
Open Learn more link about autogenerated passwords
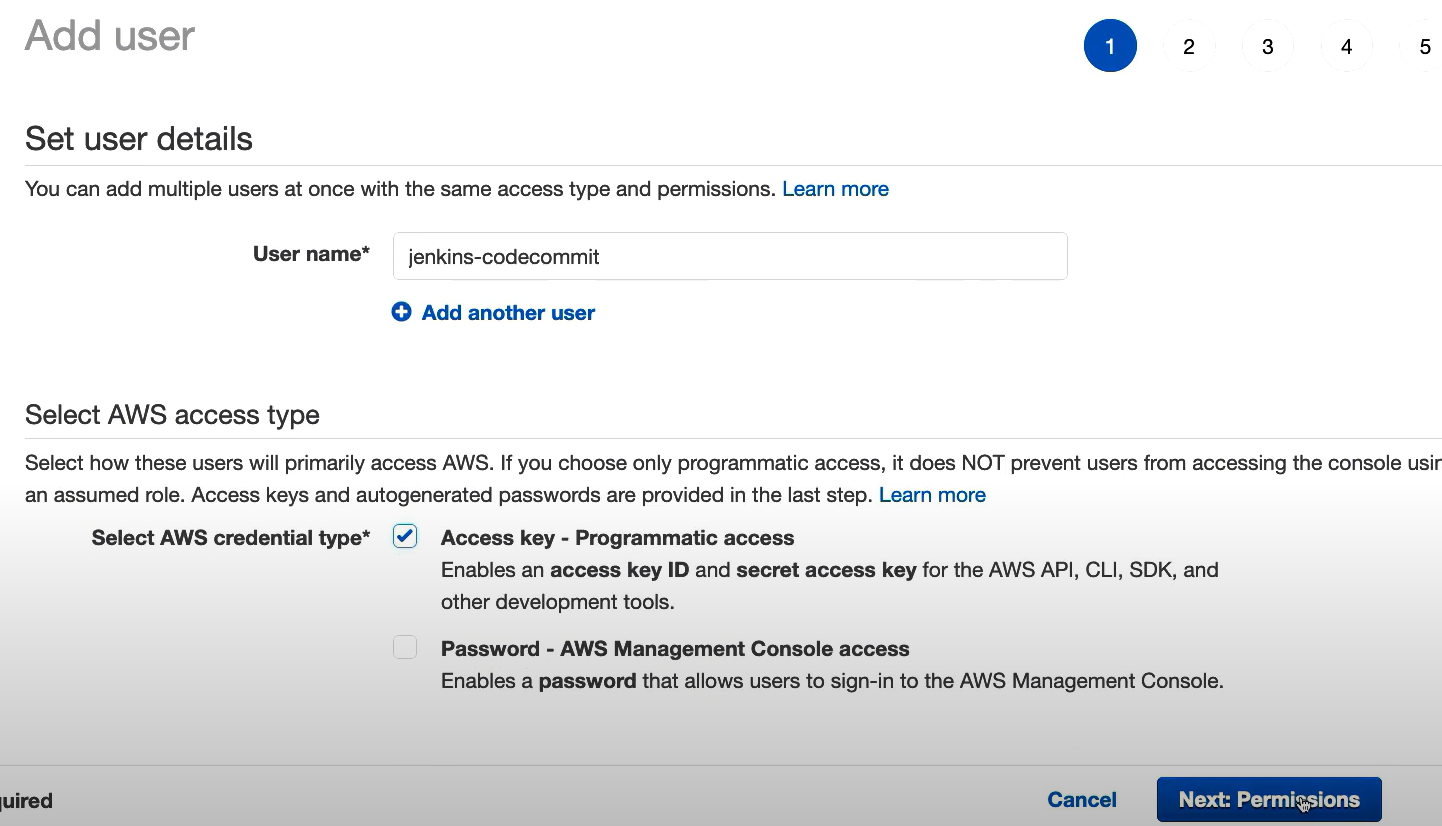pyautogui.click(x=932, y=495)
